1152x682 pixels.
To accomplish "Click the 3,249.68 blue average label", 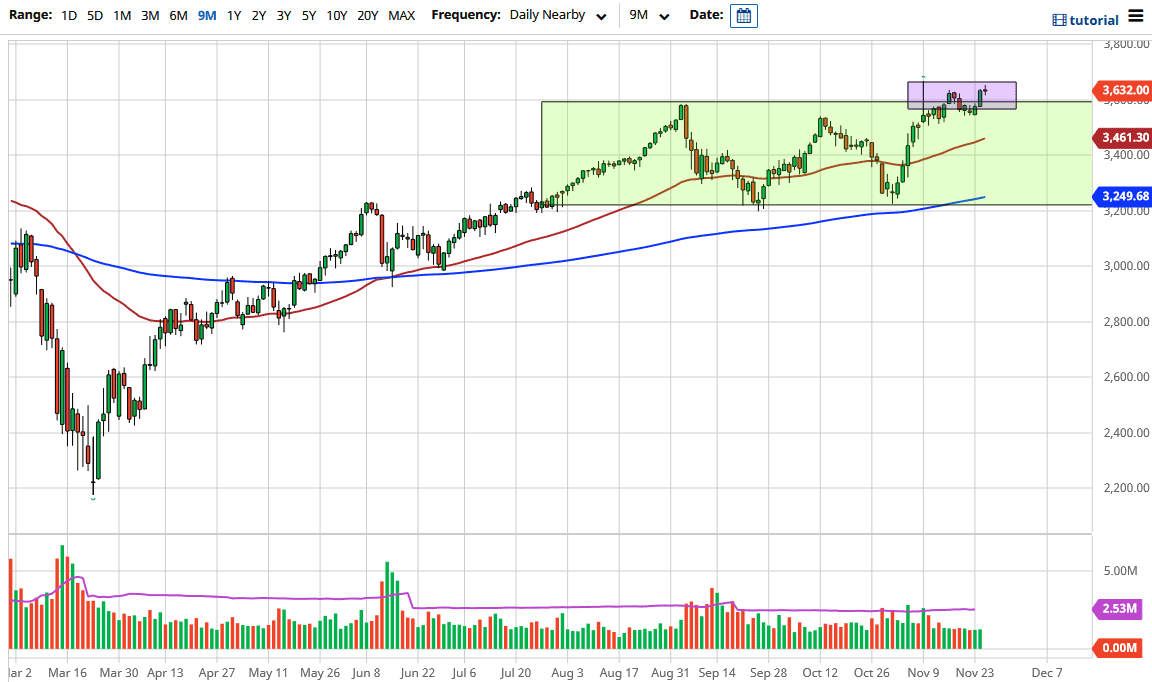I will tap(1123, 196).
